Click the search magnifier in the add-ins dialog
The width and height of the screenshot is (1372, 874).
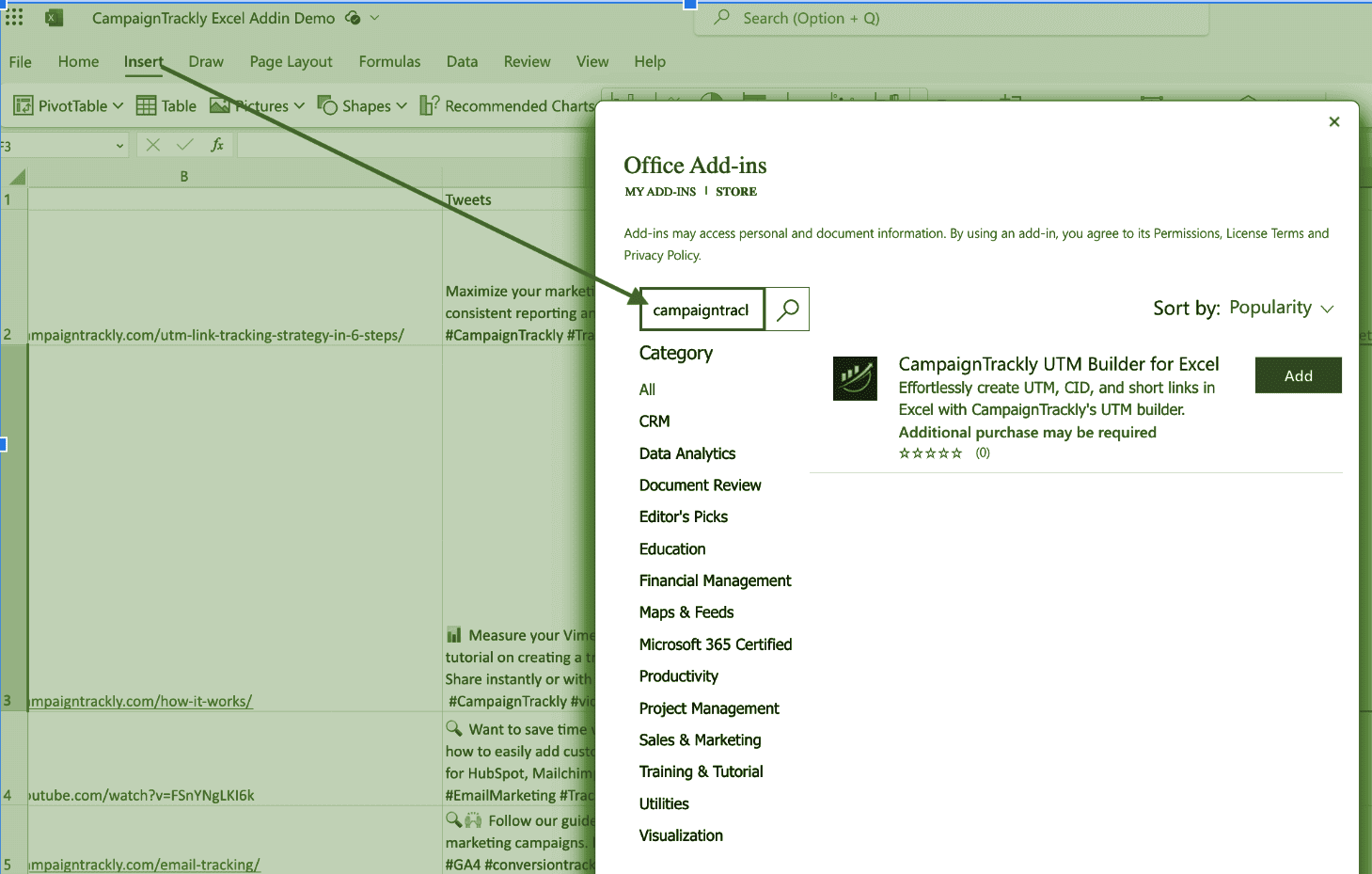(x=787, y=309)
